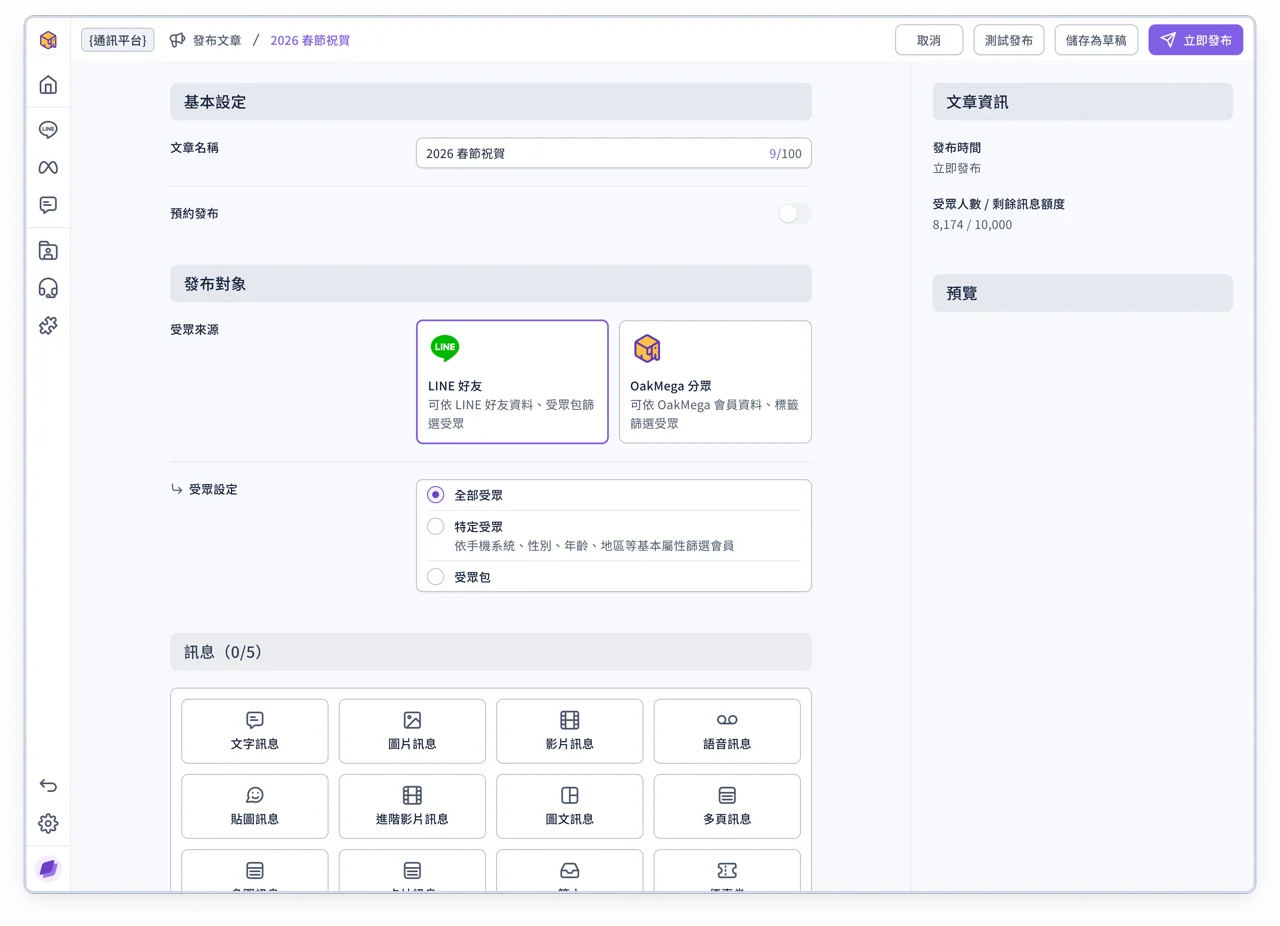Viewport: 1280px width, 926px height.
Task: Add a 進階影片訊息 advanced video message
Action: pyautogui.click(x=412, y=806)
